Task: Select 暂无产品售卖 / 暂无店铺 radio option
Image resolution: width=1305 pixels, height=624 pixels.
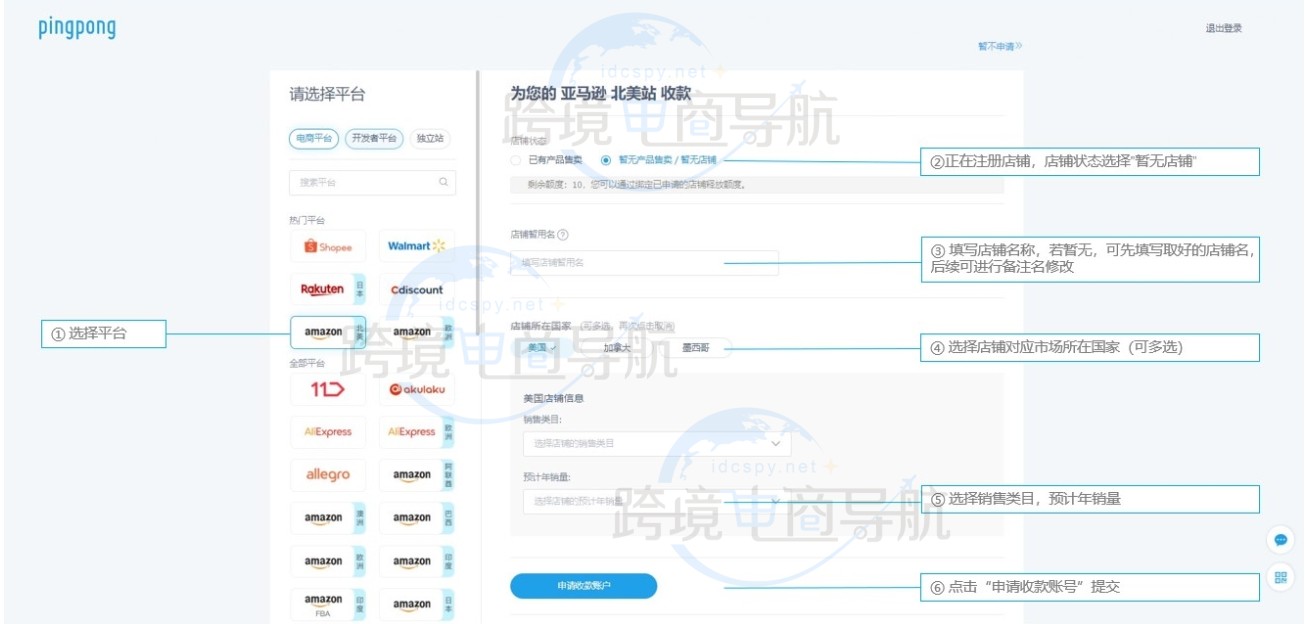Action: click(x=606, y=160)
